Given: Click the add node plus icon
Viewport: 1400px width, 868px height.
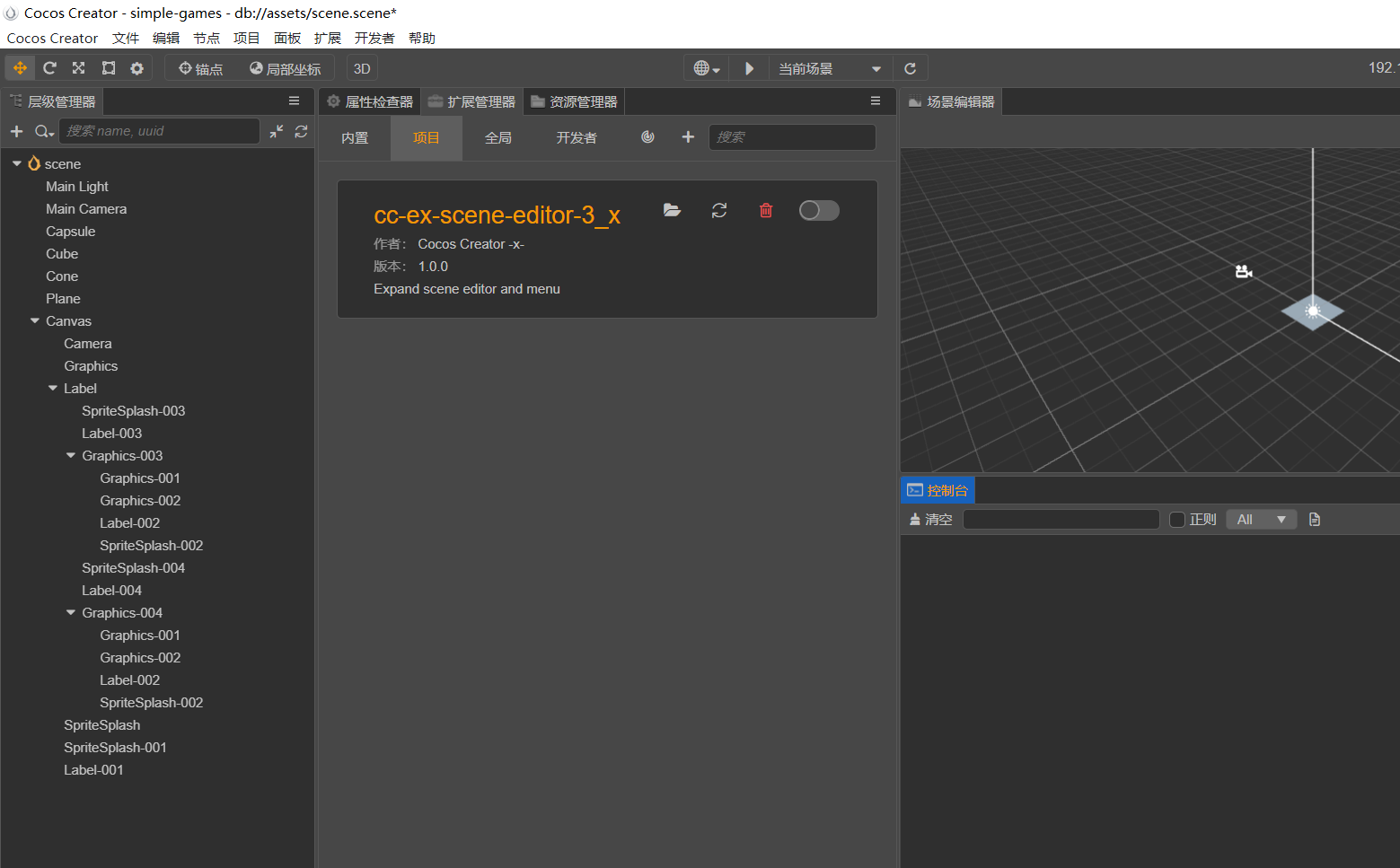Looking at the screenshot, I should click(x=16, y=131).
